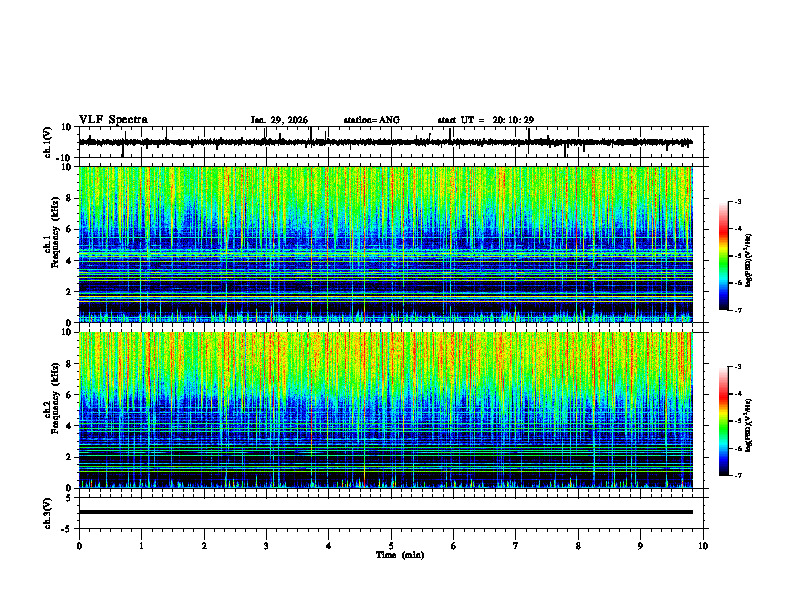The width and height of the screenshot is (792, 612).
Task: Select the ch.2 colorbar 'log(PSD)(V²/Hz)' label
Action: coord(749,425)
